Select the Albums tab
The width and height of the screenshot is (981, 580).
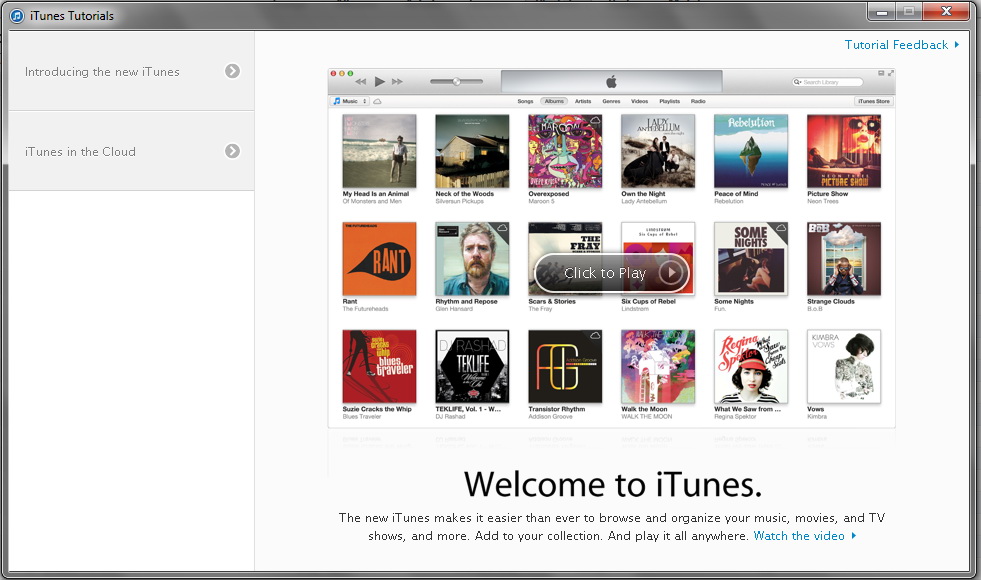[554, 101]
